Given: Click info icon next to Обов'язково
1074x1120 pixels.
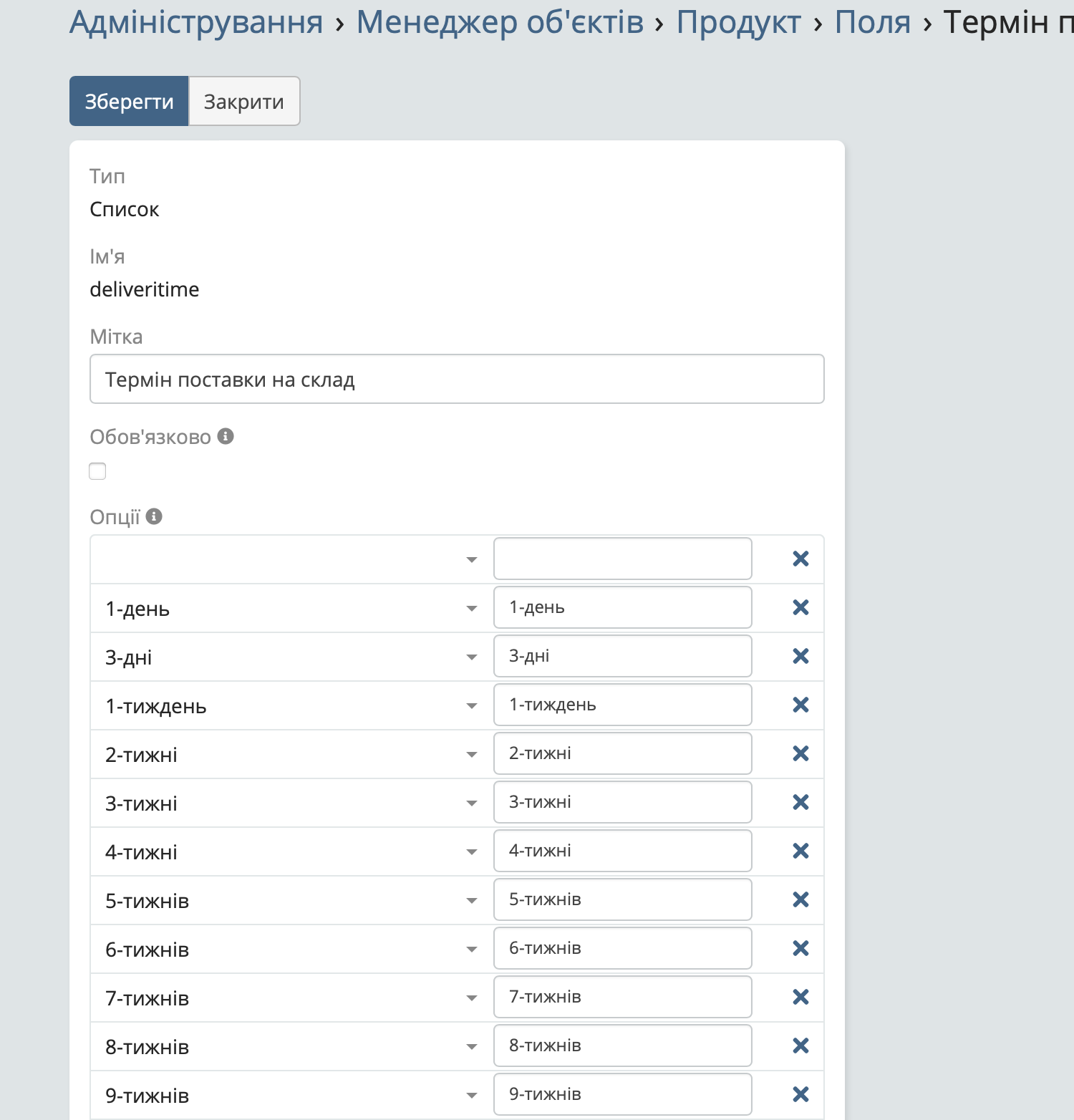Looking at the screenshot, I should (226, 436).
